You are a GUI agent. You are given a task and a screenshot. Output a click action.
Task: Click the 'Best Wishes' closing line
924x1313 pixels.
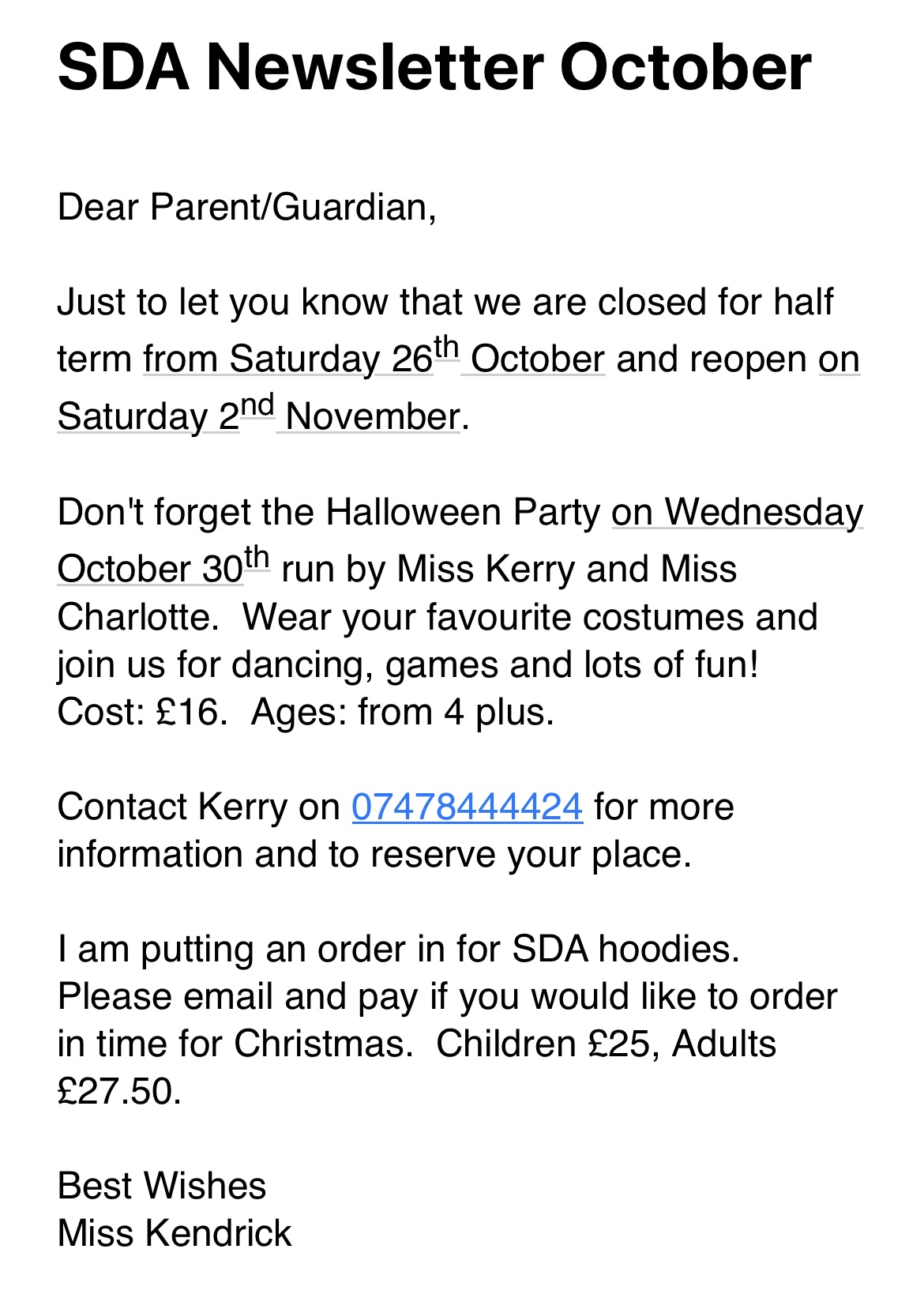(x=162, y=1186)
